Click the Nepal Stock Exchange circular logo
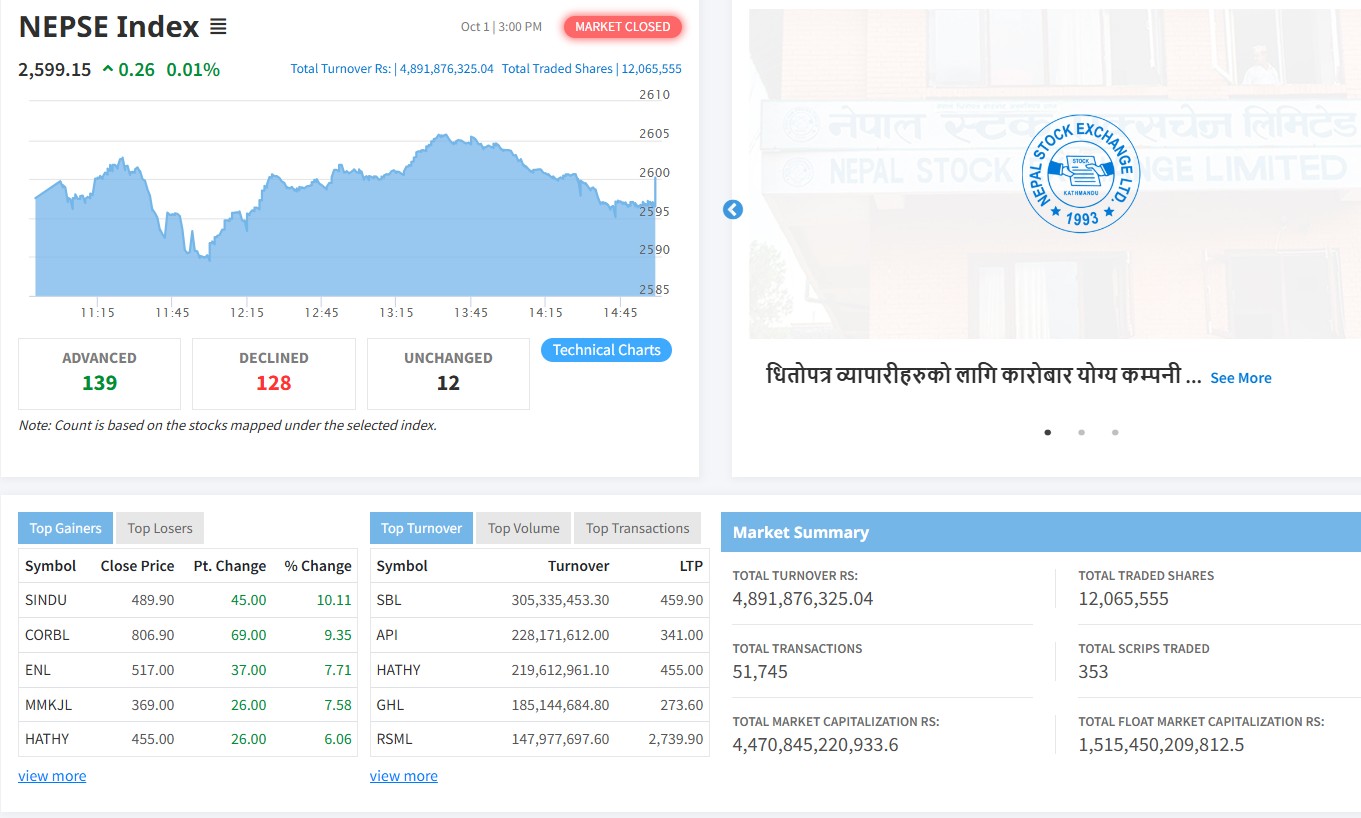Viewport: 1361px width, 818px height. [1082, 174]
